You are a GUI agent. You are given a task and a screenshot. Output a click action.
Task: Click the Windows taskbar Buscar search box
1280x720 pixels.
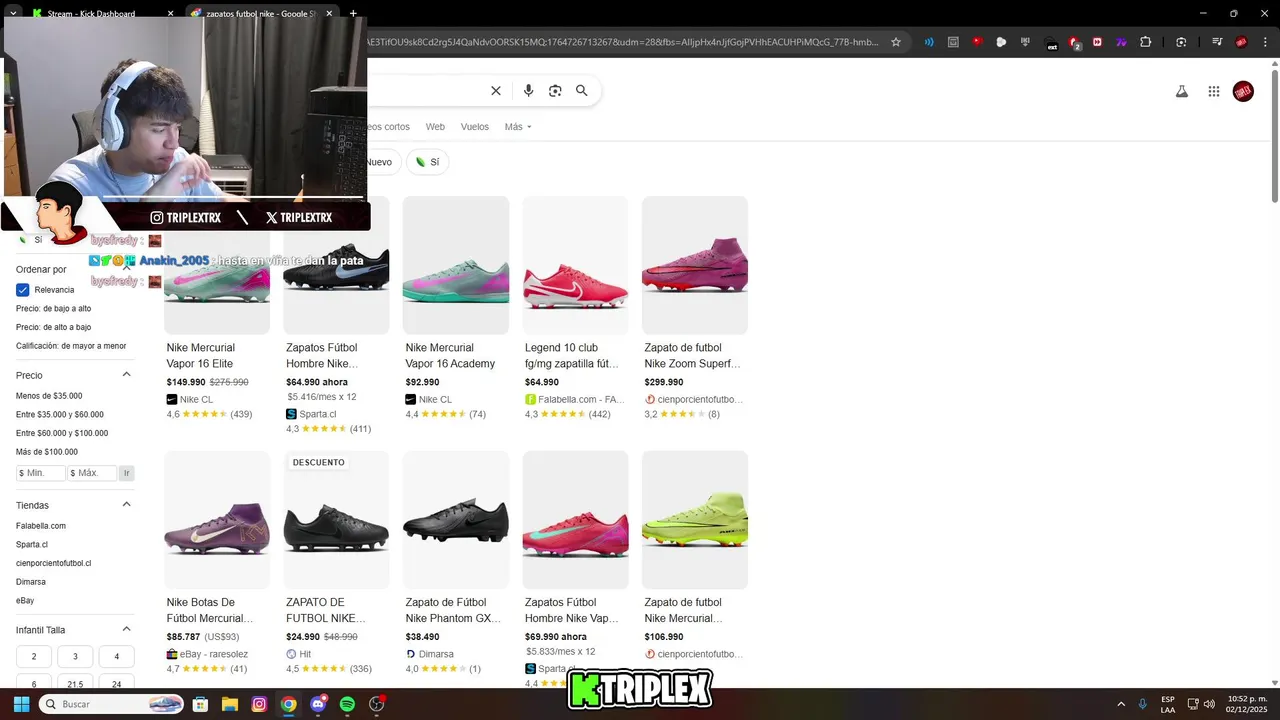tap(111, 704)
